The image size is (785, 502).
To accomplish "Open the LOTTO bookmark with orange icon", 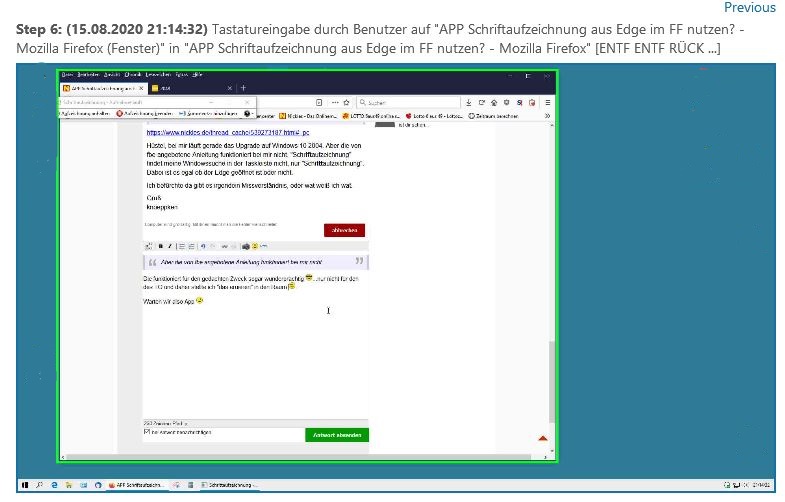I will tap(370, 116).
